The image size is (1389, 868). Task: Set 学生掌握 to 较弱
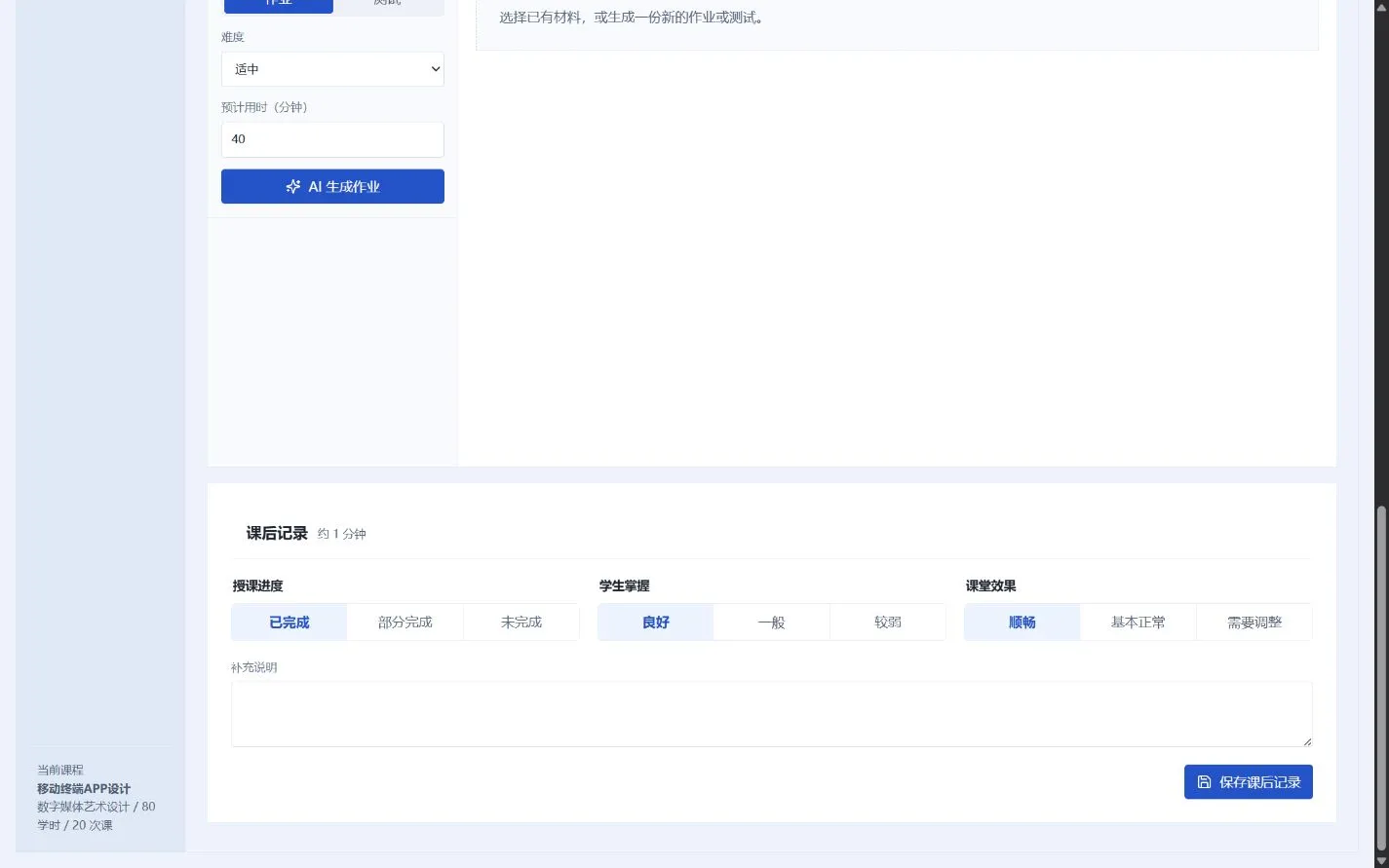point(887,623)
